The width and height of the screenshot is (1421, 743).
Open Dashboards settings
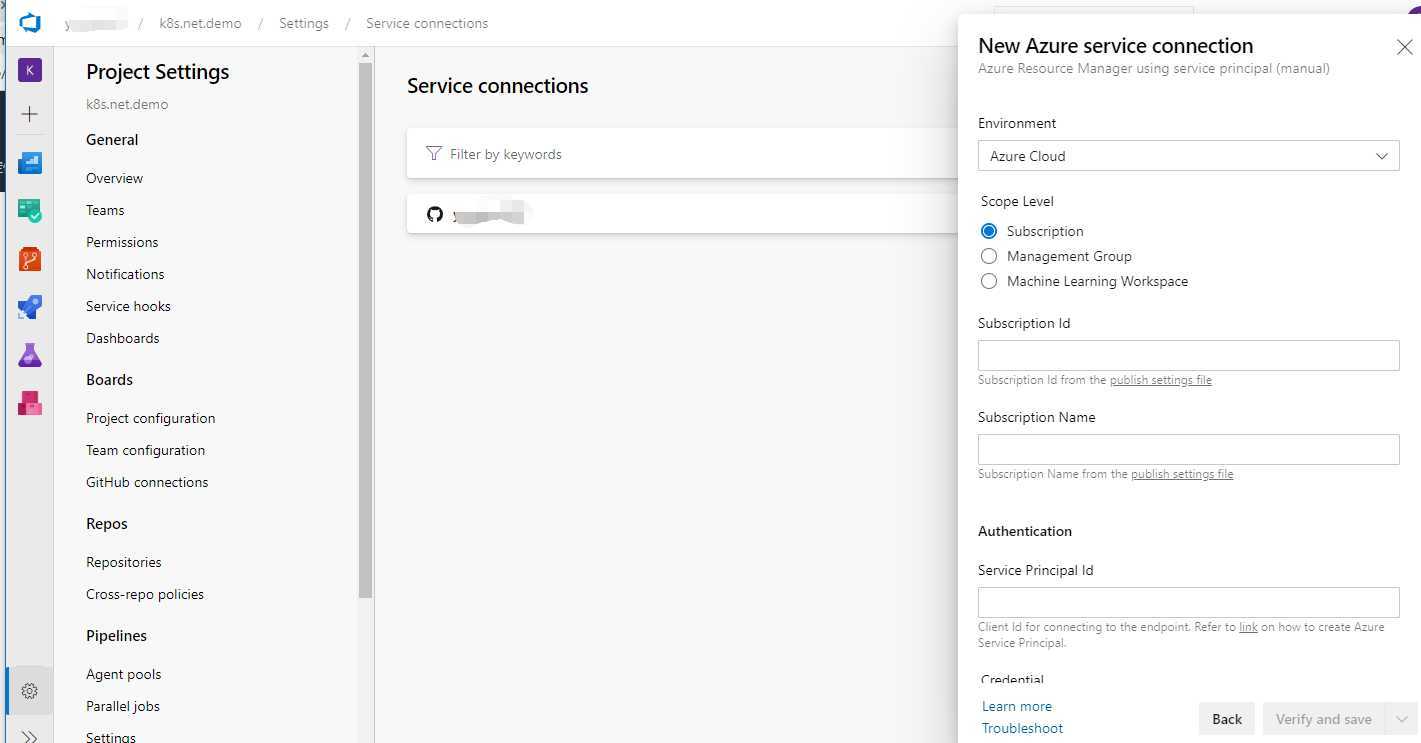click(x=122, y=338)
